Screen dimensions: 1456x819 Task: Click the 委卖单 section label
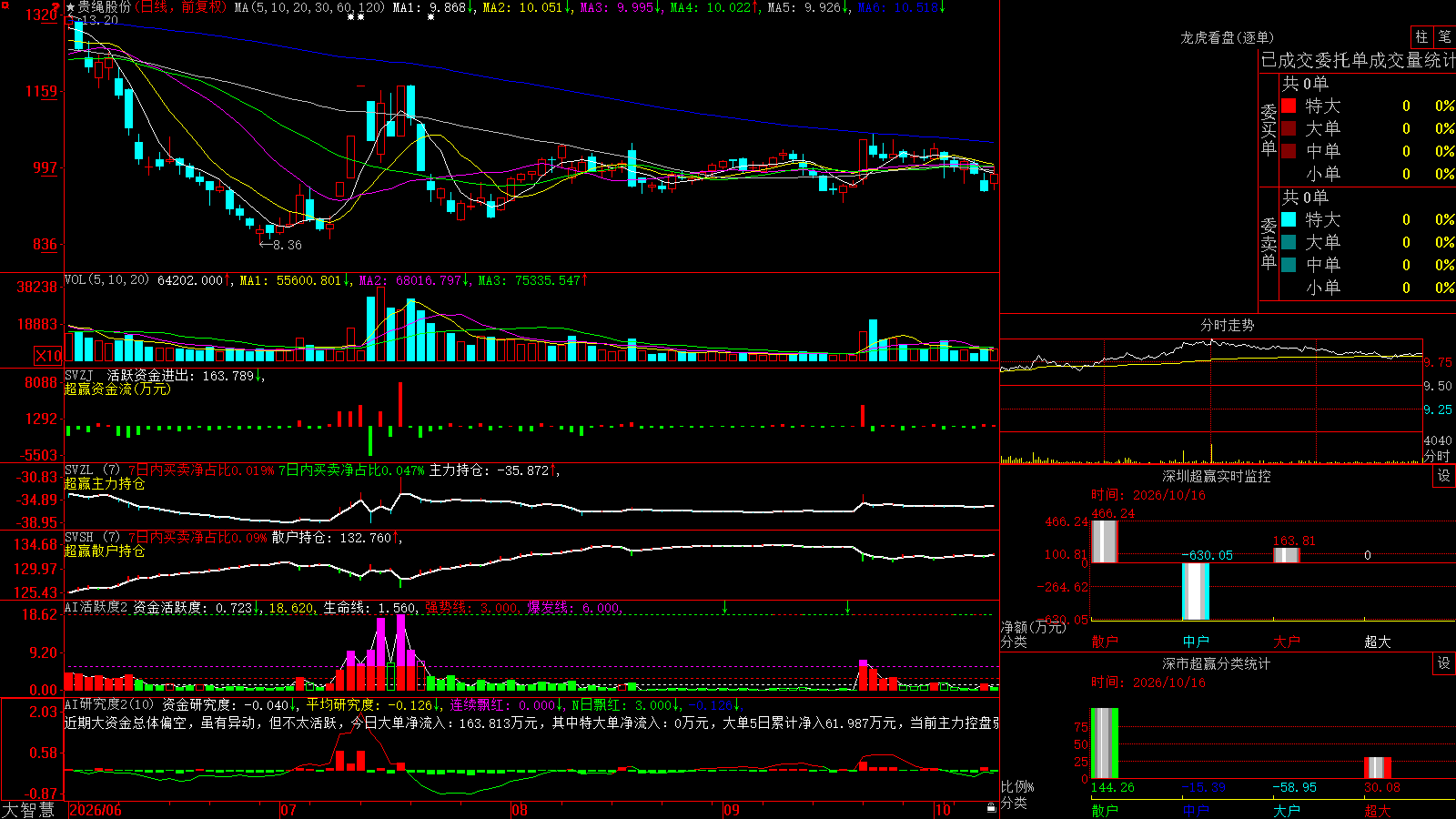[x=1269, y=244]
